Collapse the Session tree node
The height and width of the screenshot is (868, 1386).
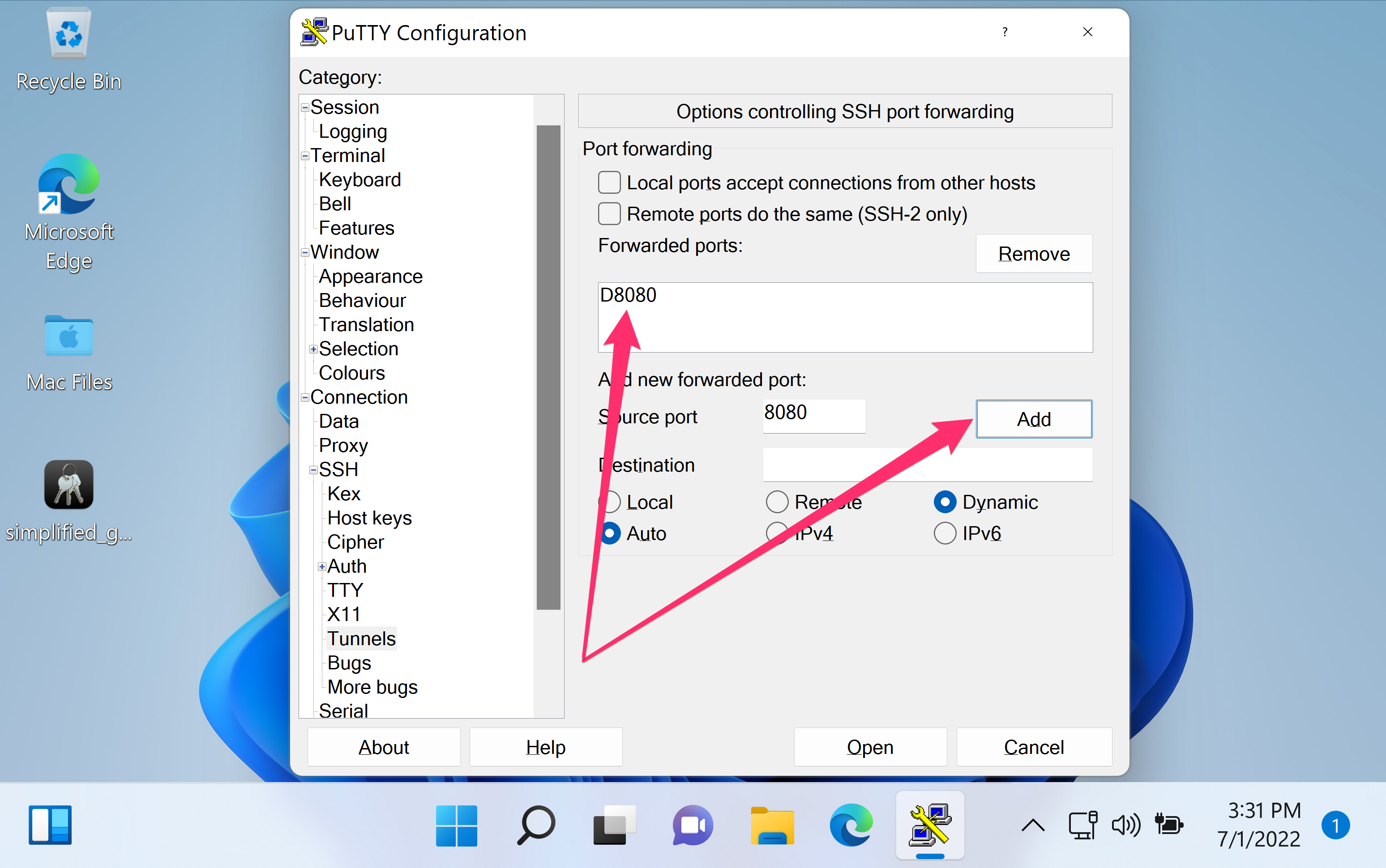point(305,107)
